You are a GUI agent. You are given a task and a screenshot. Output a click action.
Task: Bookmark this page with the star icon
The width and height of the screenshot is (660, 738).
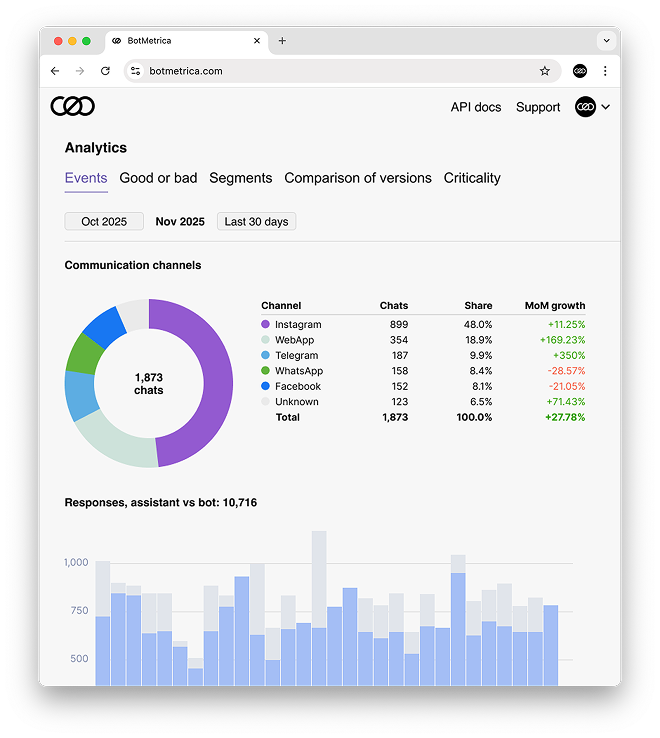click(x=545, y=71)
